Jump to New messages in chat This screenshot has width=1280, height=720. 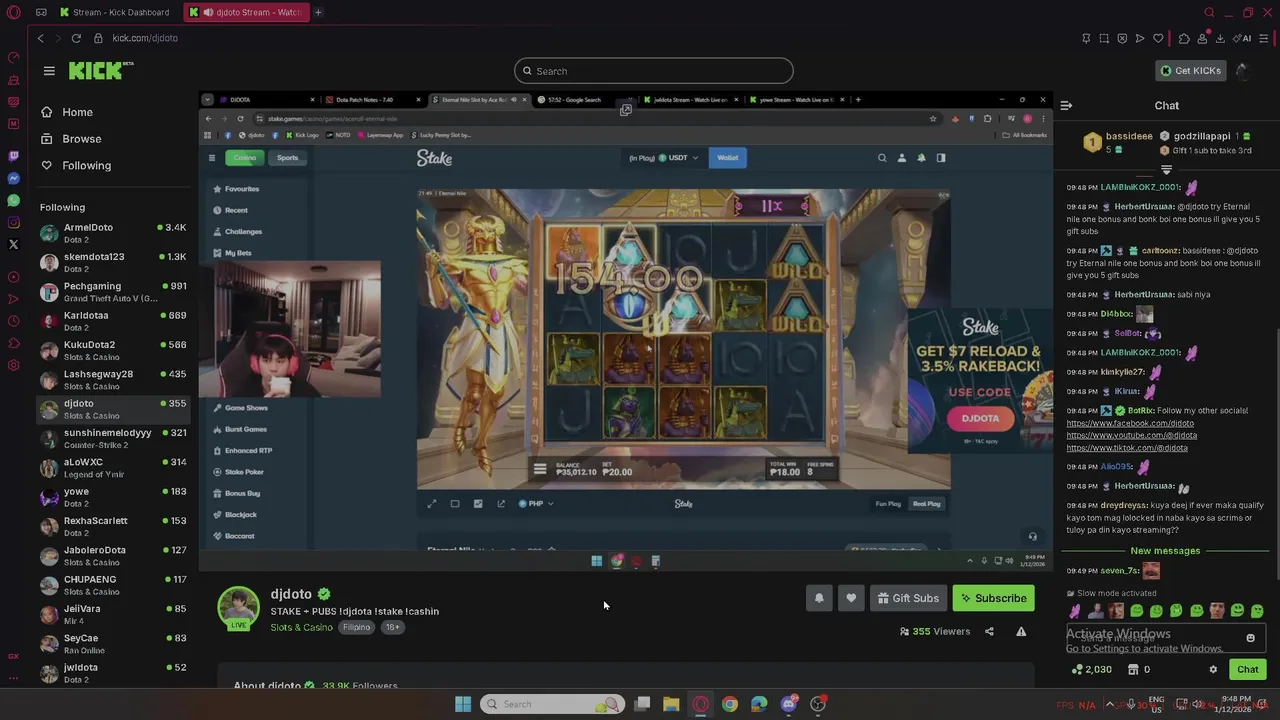tap(1165, 551)
